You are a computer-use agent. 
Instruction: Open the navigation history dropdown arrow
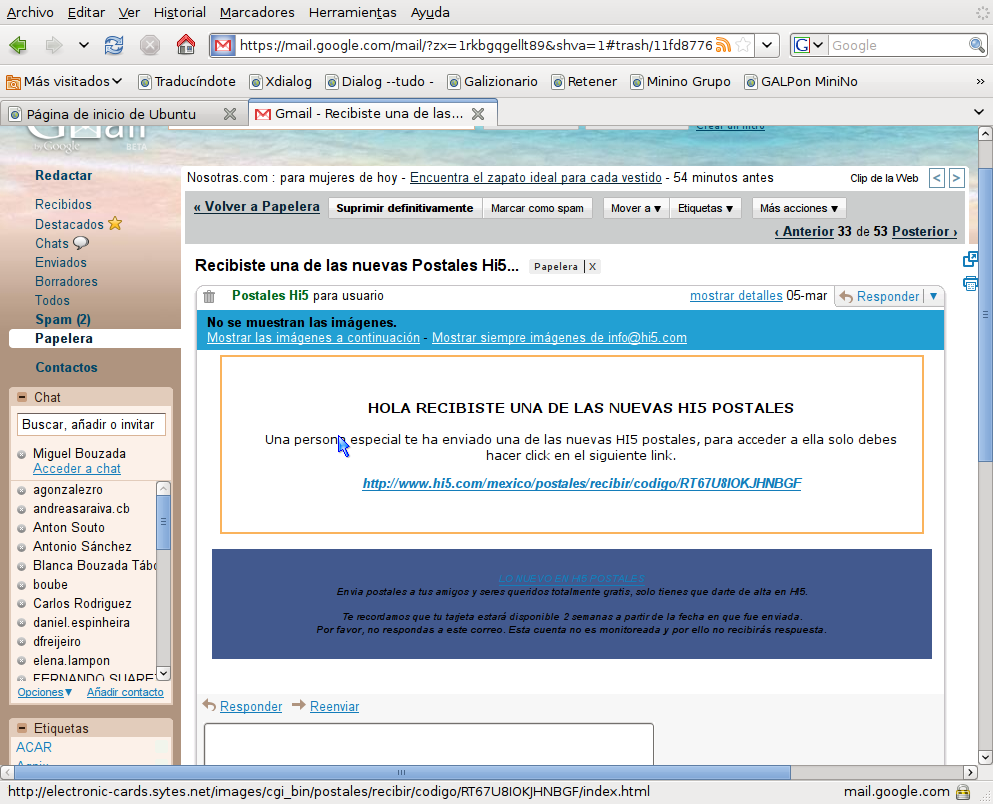pos(84,45)
